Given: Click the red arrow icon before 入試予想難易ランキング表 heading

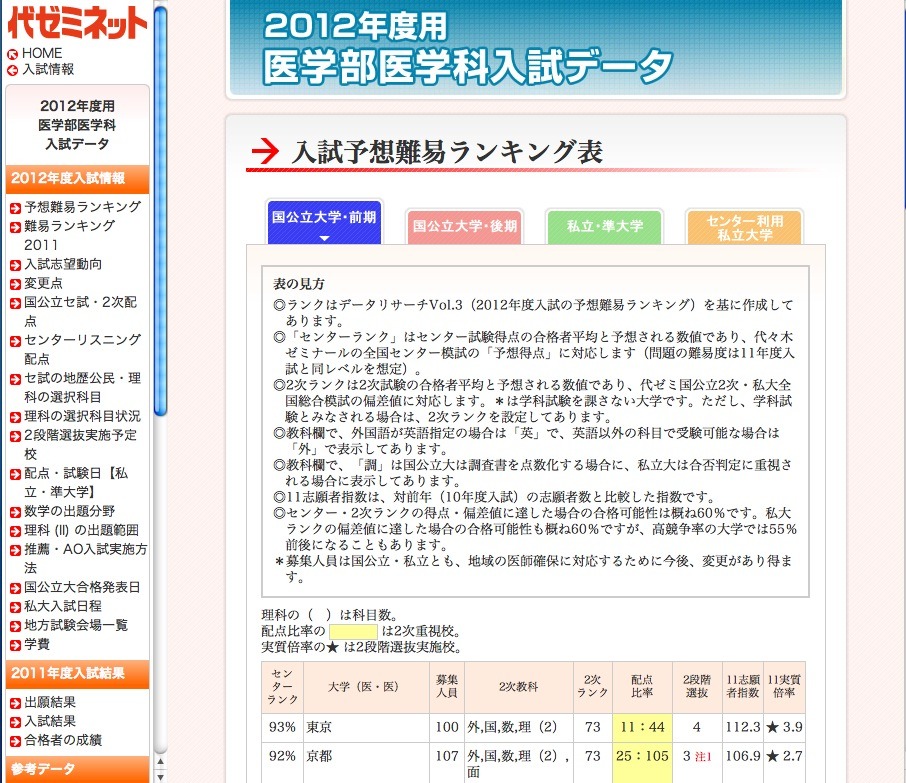Looking at the screenshot, I should [264, 148].
